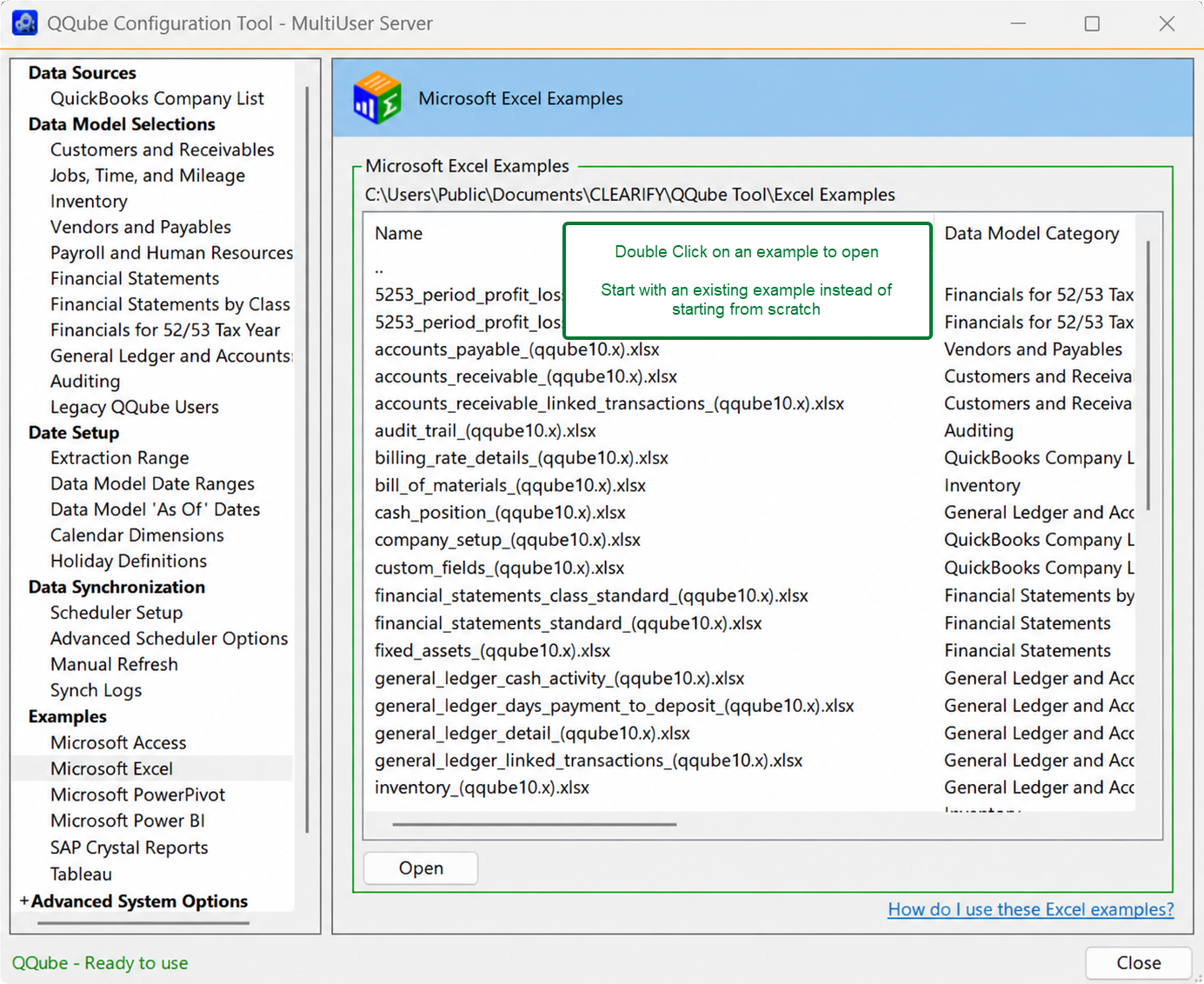Select SAP Crystal Reports examples
1204x984 pixels.
click(x=130, y=848)
